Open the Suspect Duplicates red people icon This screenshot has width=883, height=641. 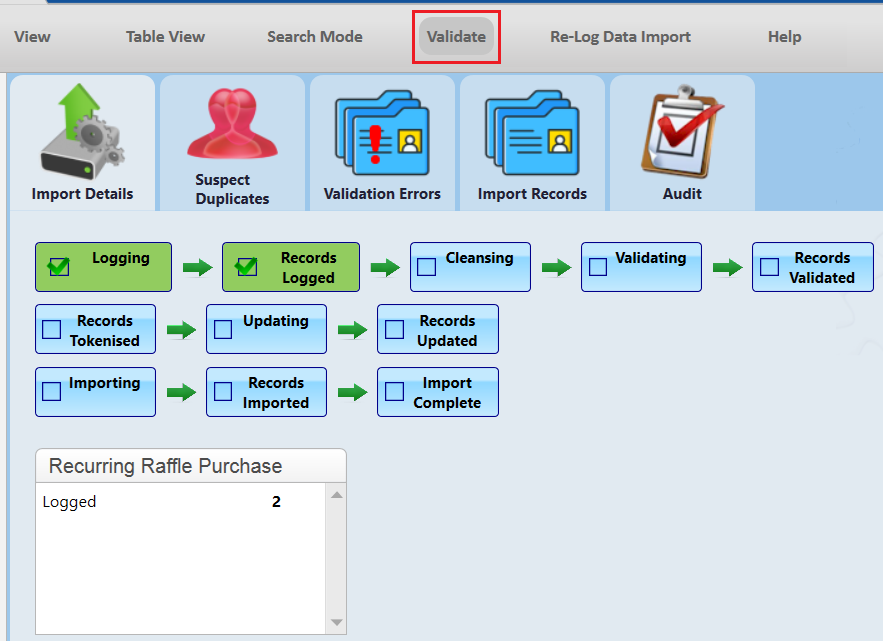[232, 124]
